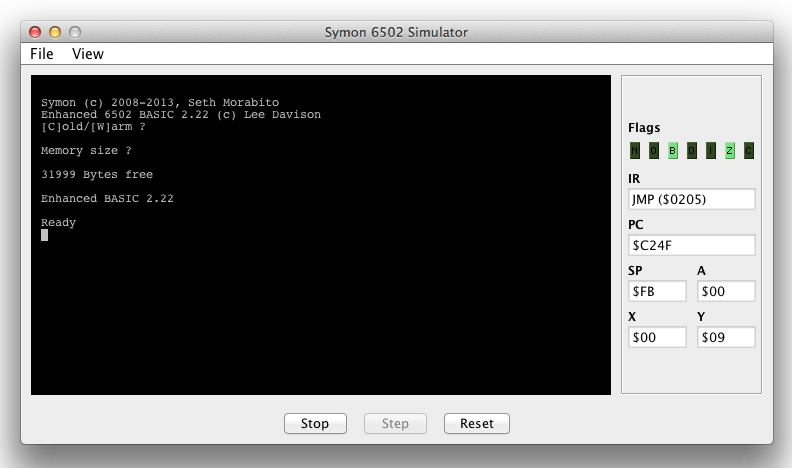Screen dimensions: 792x468
Task: Click the 'Symon (c) 2008-2013, Seth Morabito' line
Action: (160, 102)
